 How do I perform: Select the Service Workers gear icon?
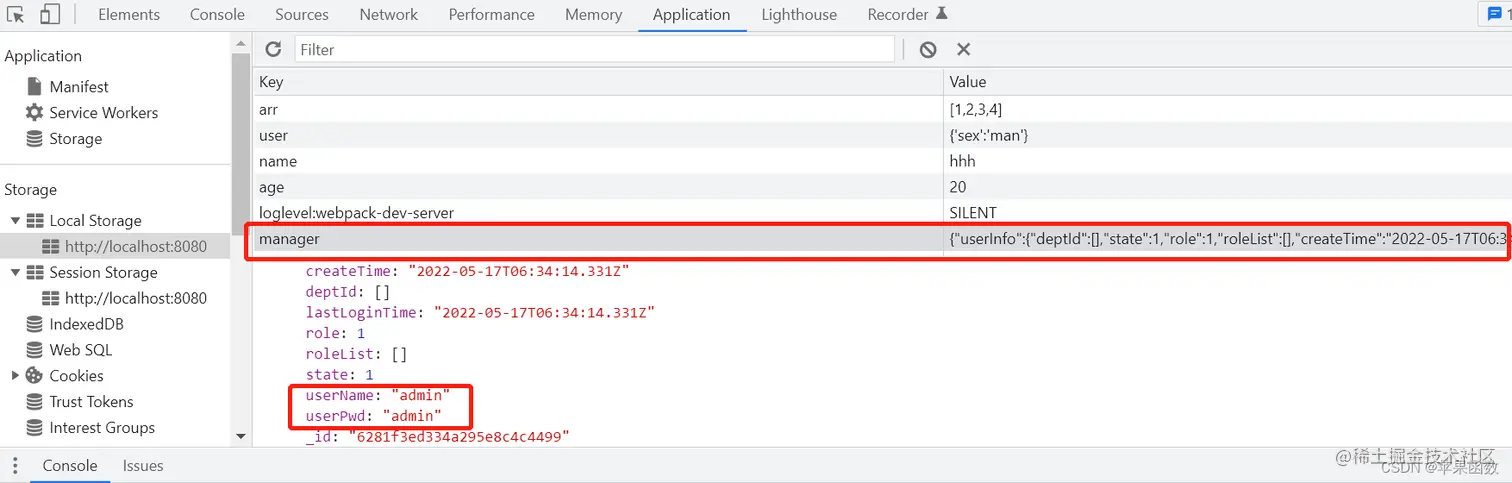coord(34,113)
